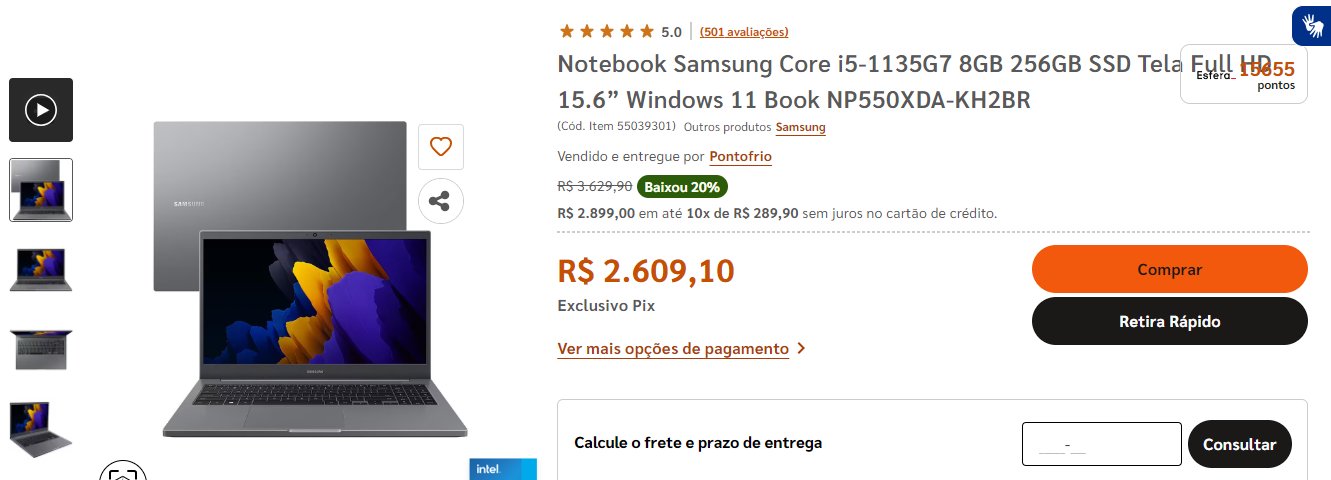Click the Retira Rápido button
Viewport: 1331px width, 480px height.
pos(1170,321)
